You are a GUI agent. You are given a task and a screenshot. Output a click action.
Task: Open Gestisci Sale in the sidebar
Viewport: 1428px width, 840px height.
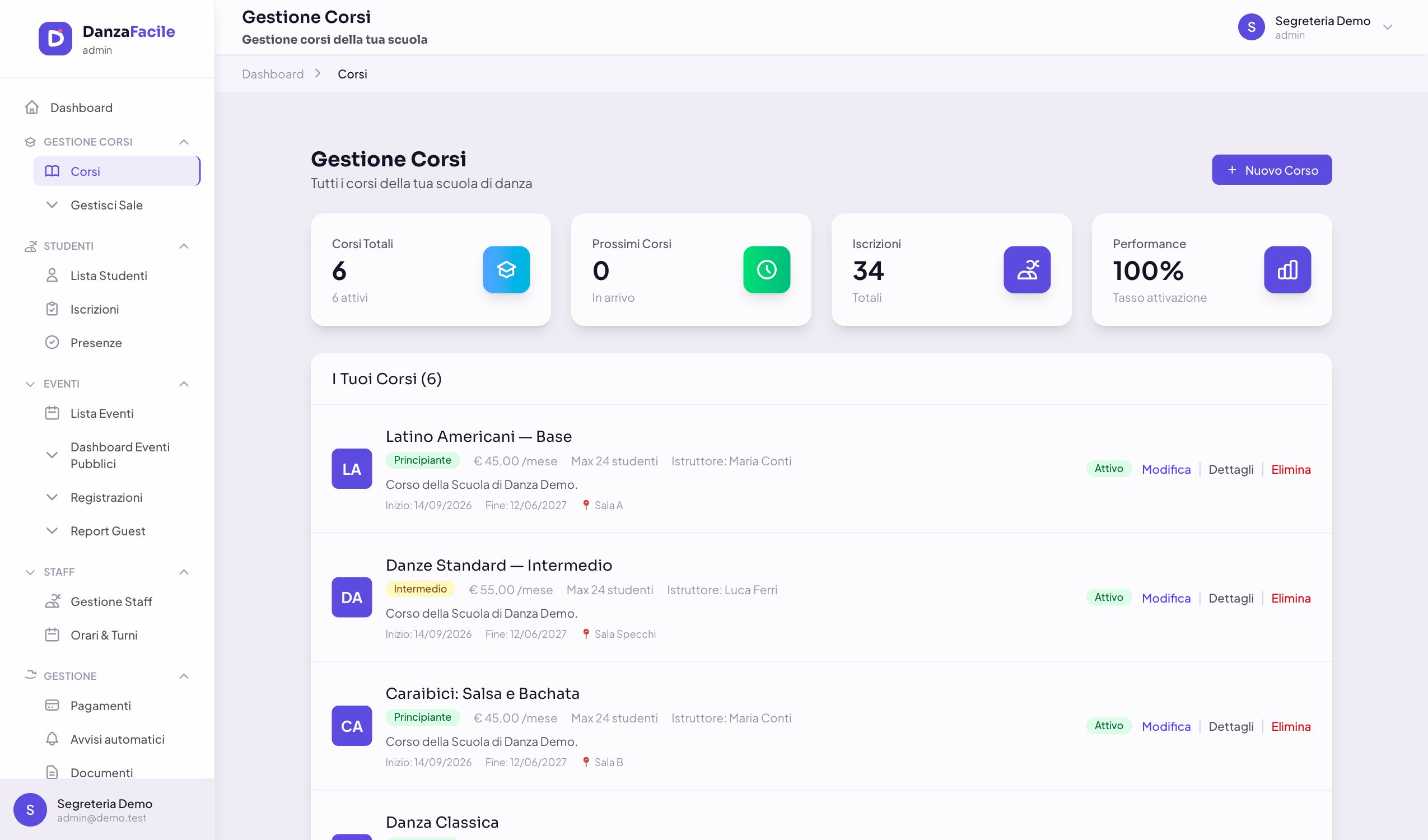pos(117,205)
